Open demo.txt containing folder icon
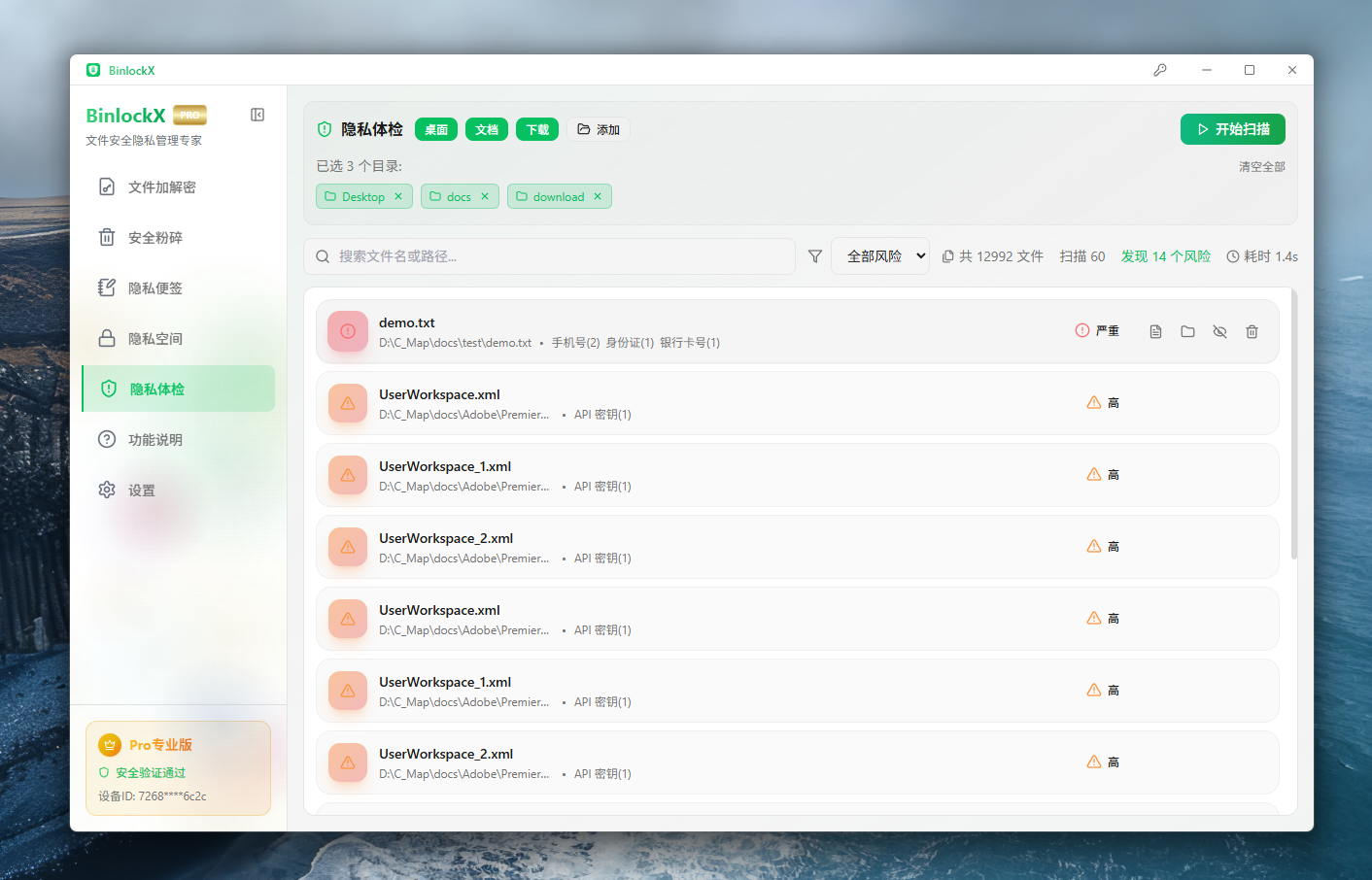The height and width of the screenshot is (880, 1372). 1187,331
